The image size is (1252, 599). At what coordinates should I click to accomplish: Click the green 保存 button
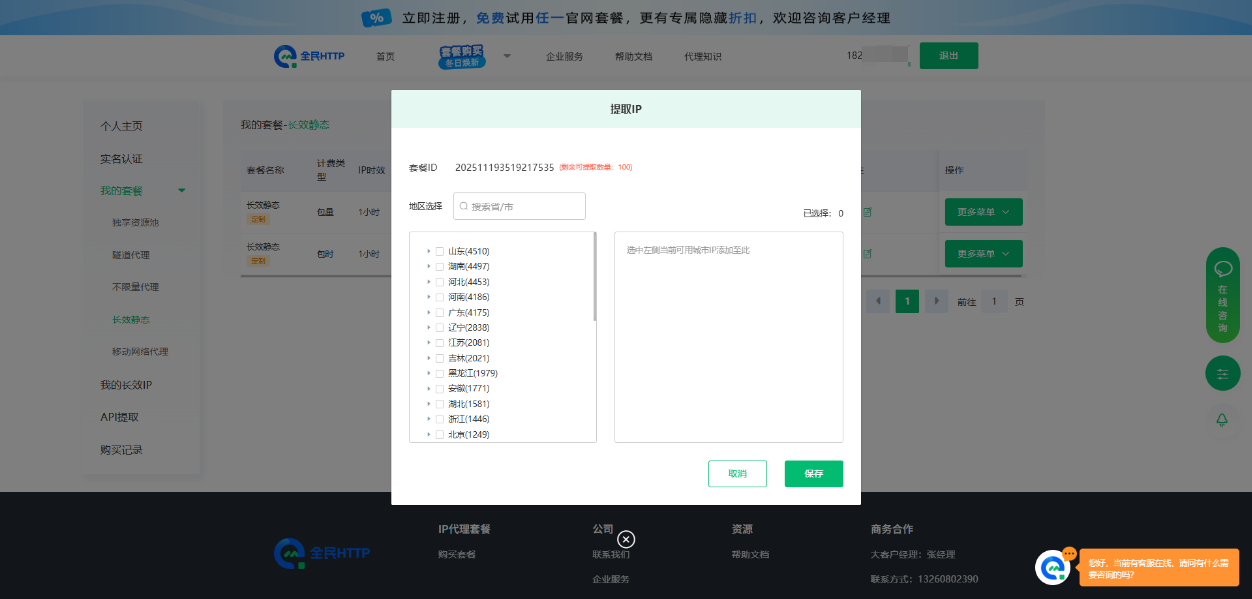pos(813,474)
